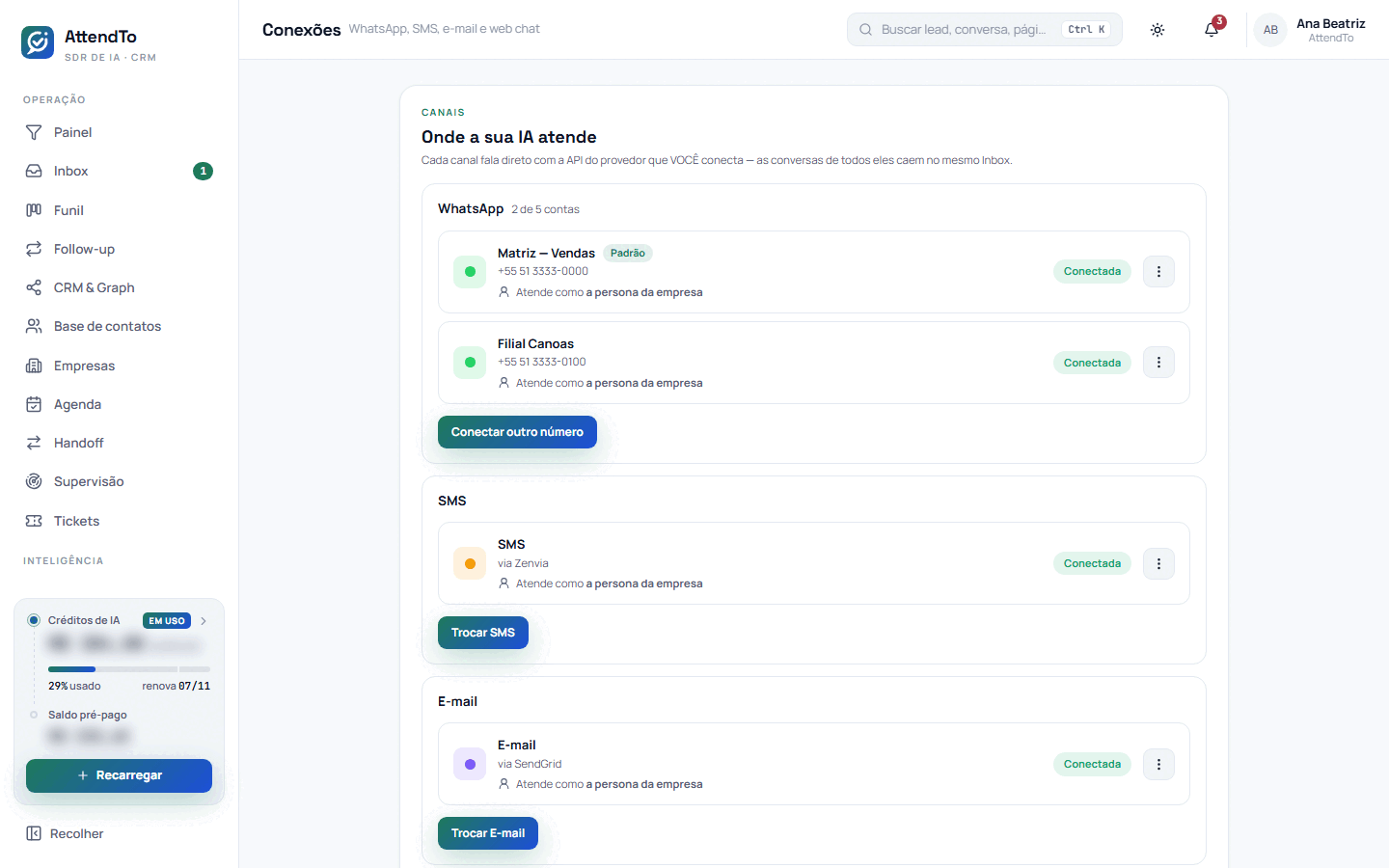Toggle the light/dark theme sun icon
The image size is (1389, 868).
[x=1157, y=30]
